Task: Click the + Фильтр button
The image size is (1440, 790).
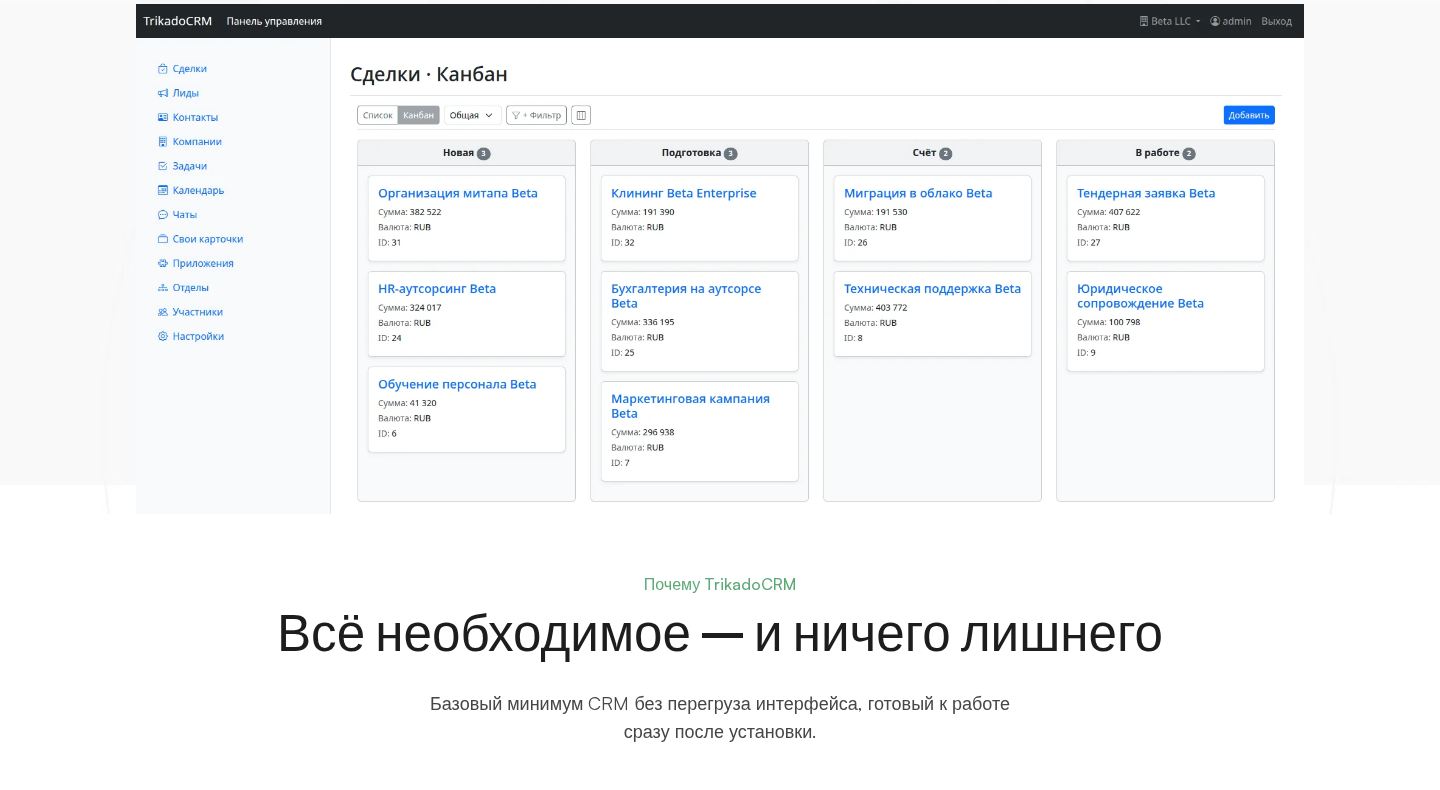Action: click(x=536, y=115)
